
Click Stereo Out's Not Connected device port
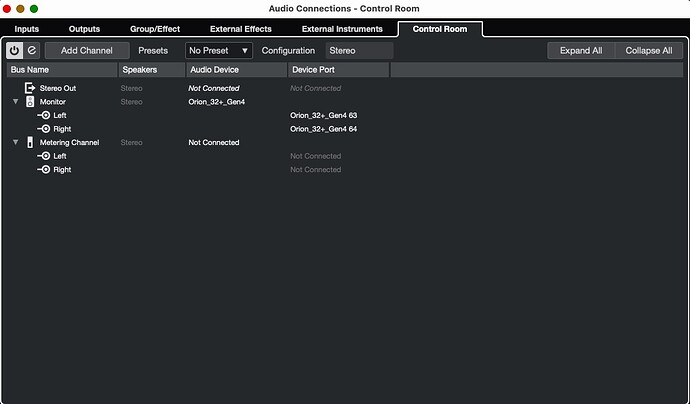tap(316, 88)
